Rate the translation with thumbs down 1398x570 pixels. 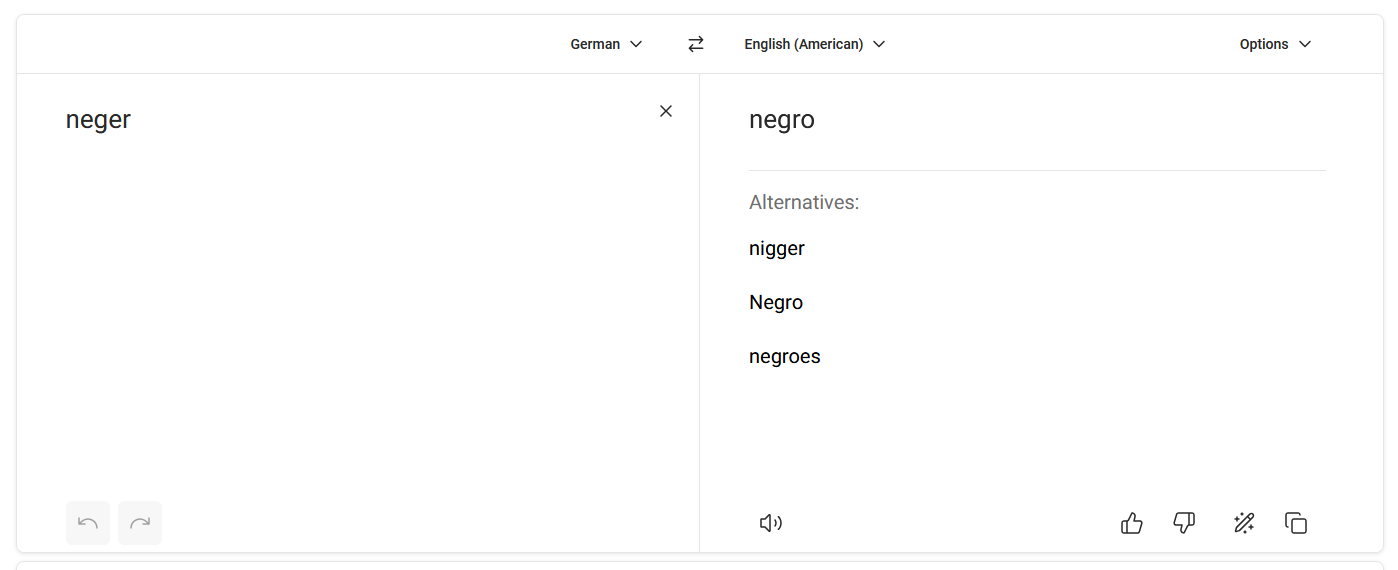point(1184,523)
